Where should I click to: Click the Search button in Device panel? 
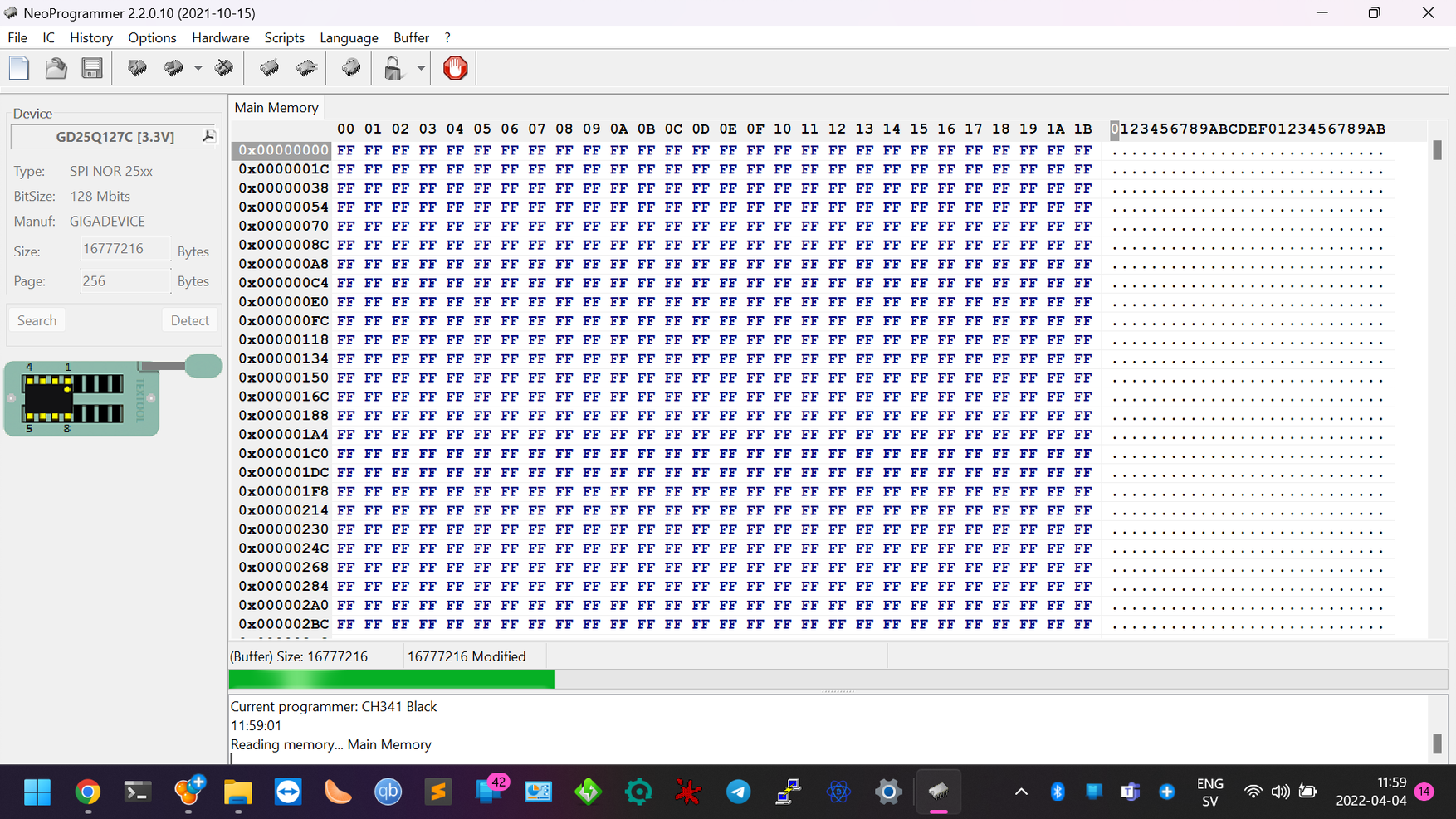point(37,320)
